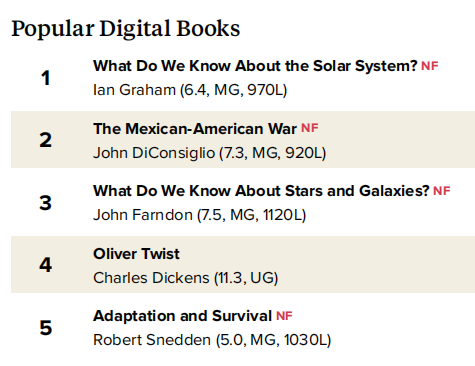Click rank number 5
Screen dimensions: 475x366
point(46,328)
